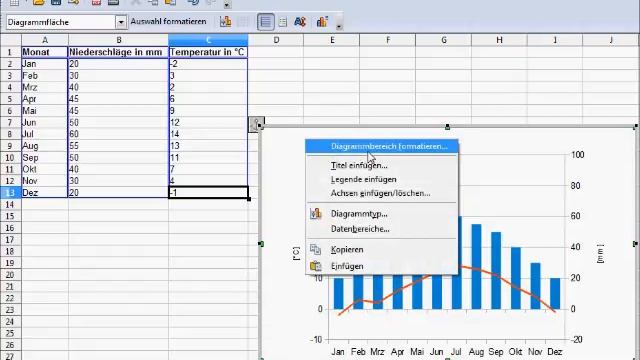Click the Aug precipitation bar in chart
The height and width of the screenshot is (360, 640).
tap(476, 266)
